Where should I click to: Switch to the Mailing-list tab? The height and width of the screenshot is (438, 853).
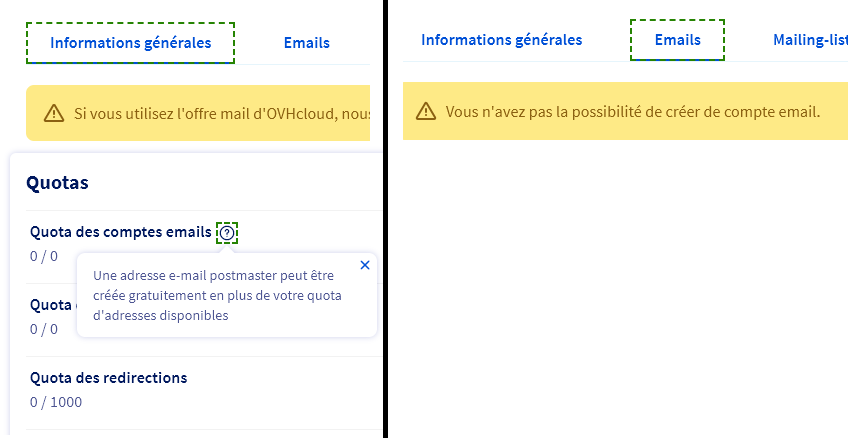(810, 40)
